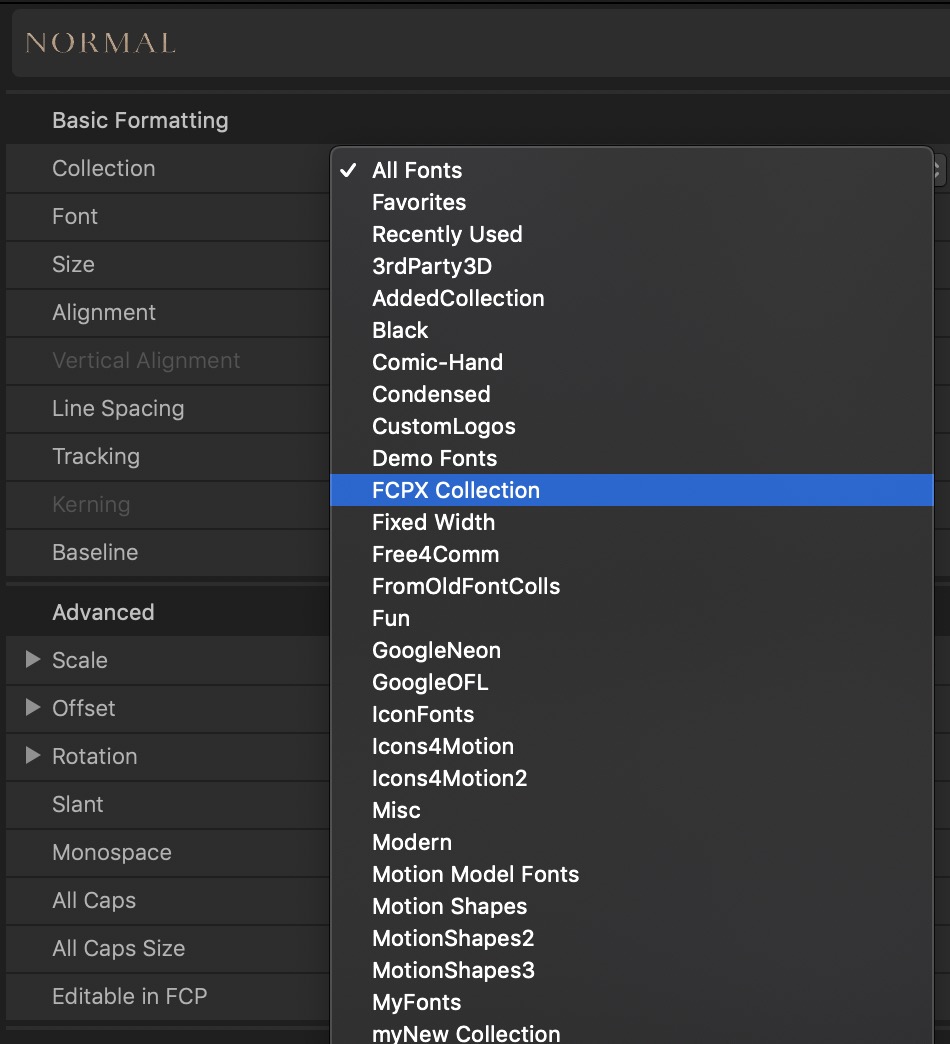Viewport: 950px width, 1044px height.
Task: Select the Motion Shapes collection
Action: click(x=449, y=906)
